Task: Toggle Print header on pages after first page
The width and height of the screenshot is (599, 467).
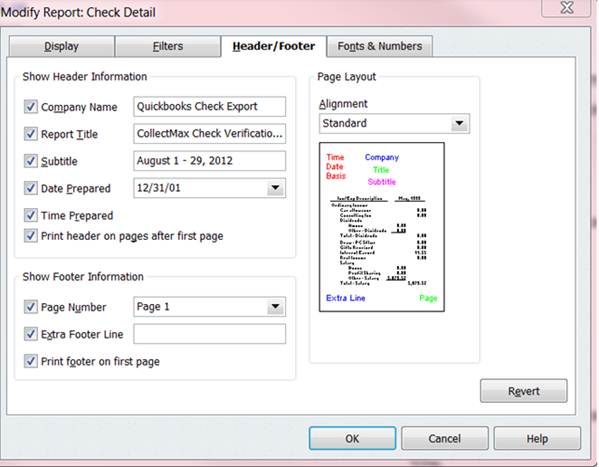Action: (31, 235)
